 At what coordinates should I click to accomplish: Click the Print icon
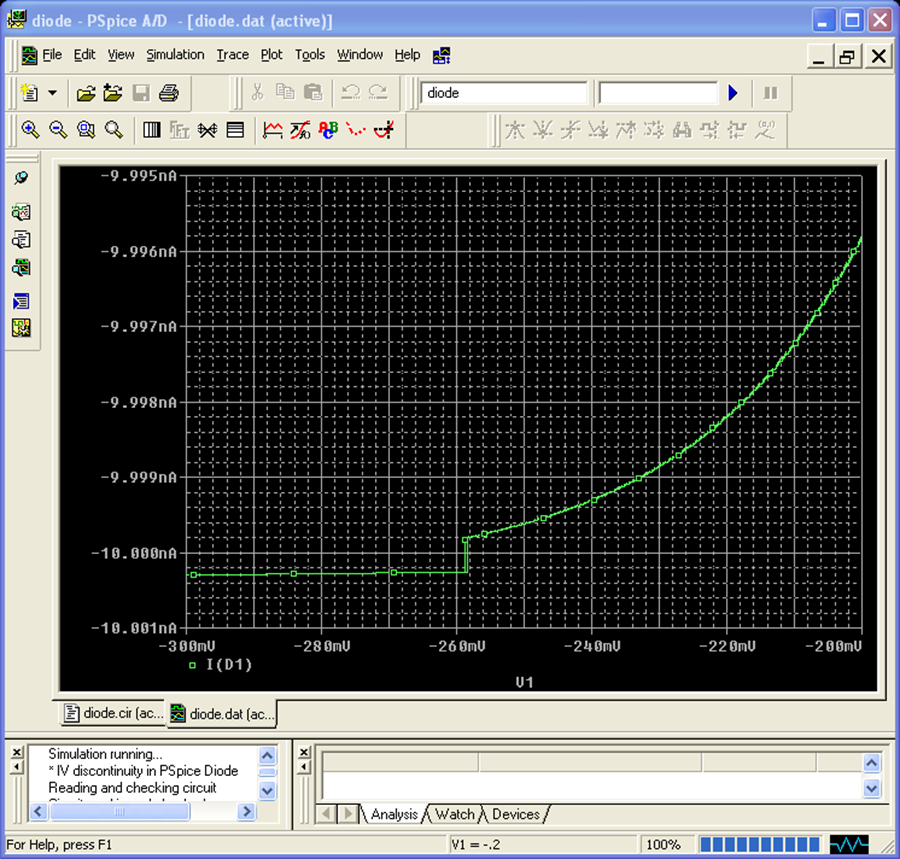point(169,92)
